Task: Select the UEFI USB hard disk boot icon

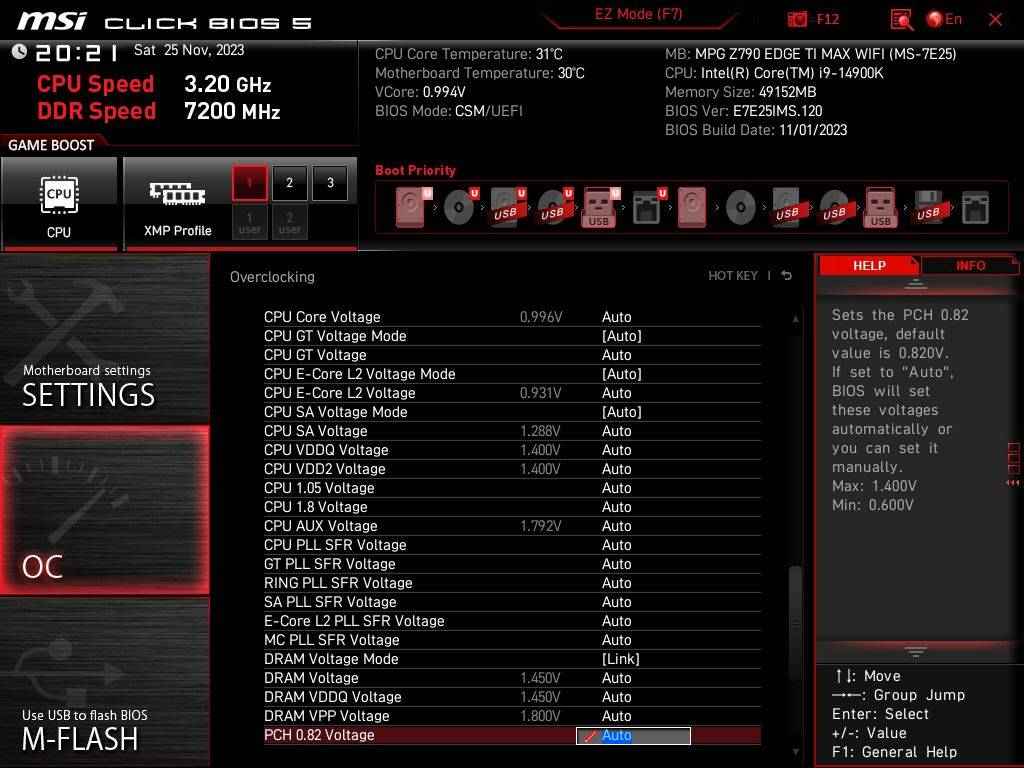Action: [507, 207]
